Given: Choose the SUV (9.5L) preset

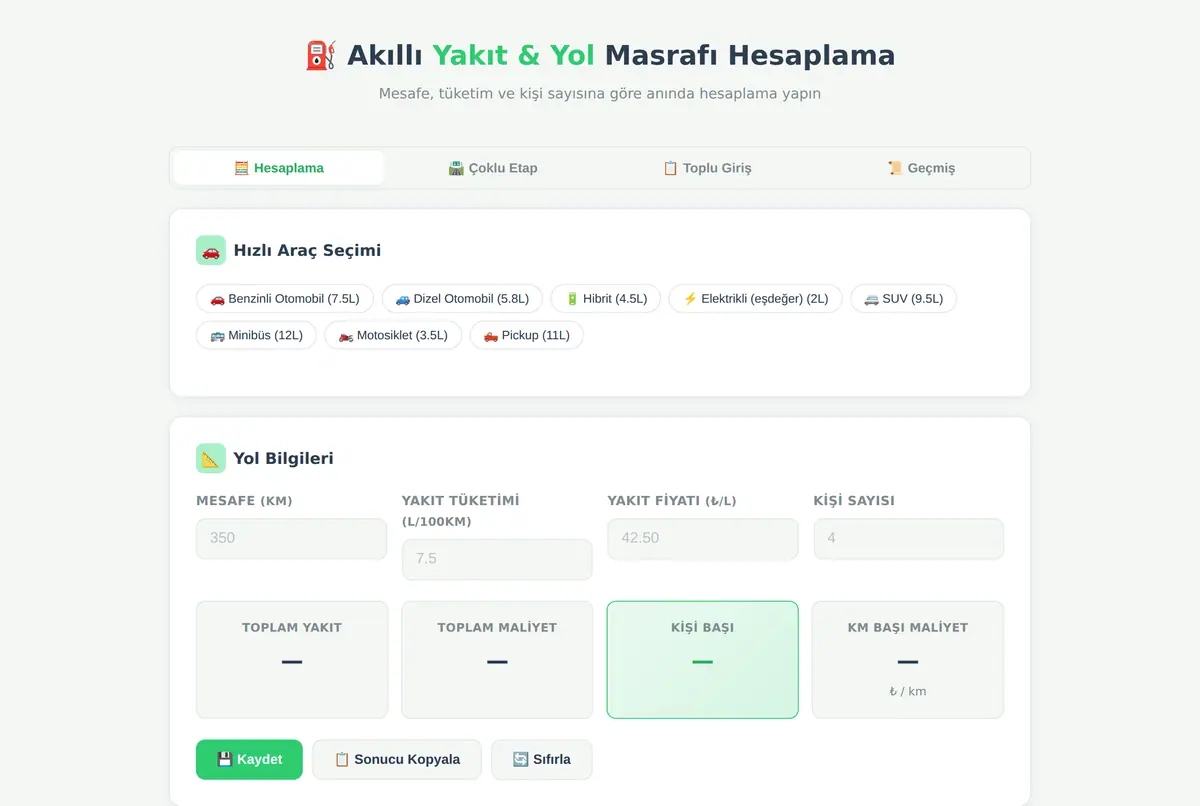Looking at the screenshot, I should 903,299.
